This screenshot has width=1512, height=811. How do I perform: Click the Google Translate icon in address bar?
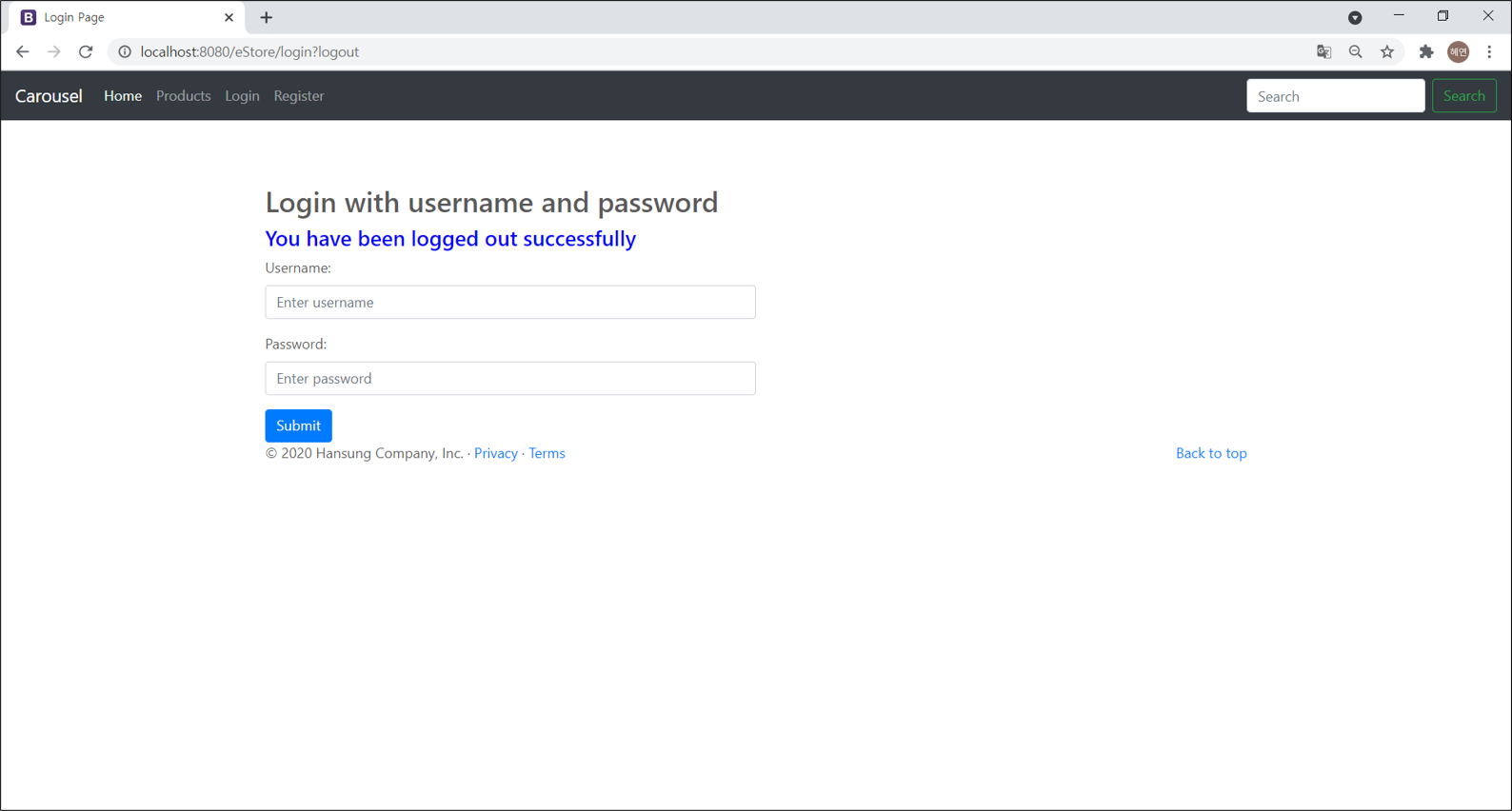point(1323,51)
